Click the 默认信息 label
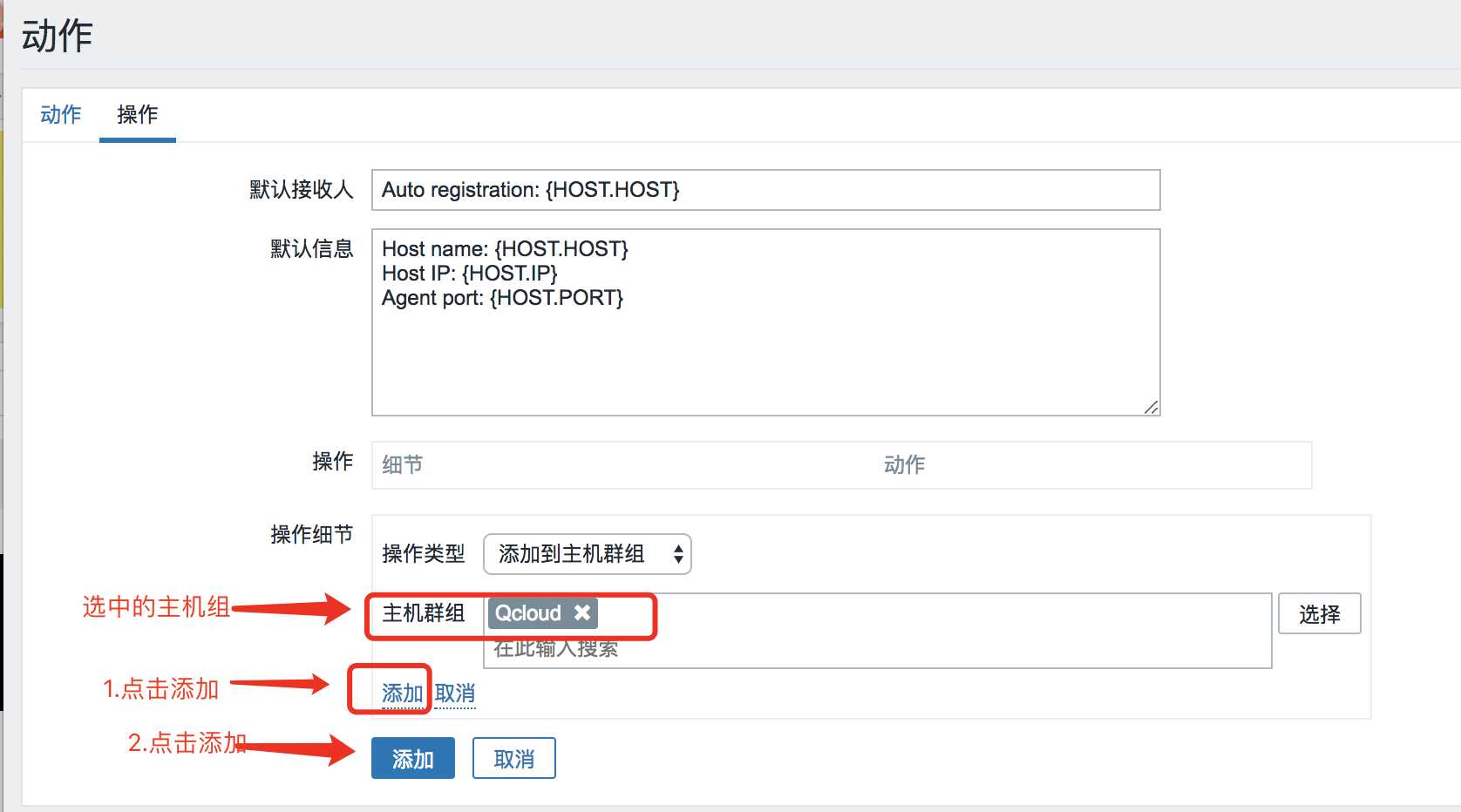Image resolution: width=1461 pixels, height=812 pixels. (x=312, y=249)
